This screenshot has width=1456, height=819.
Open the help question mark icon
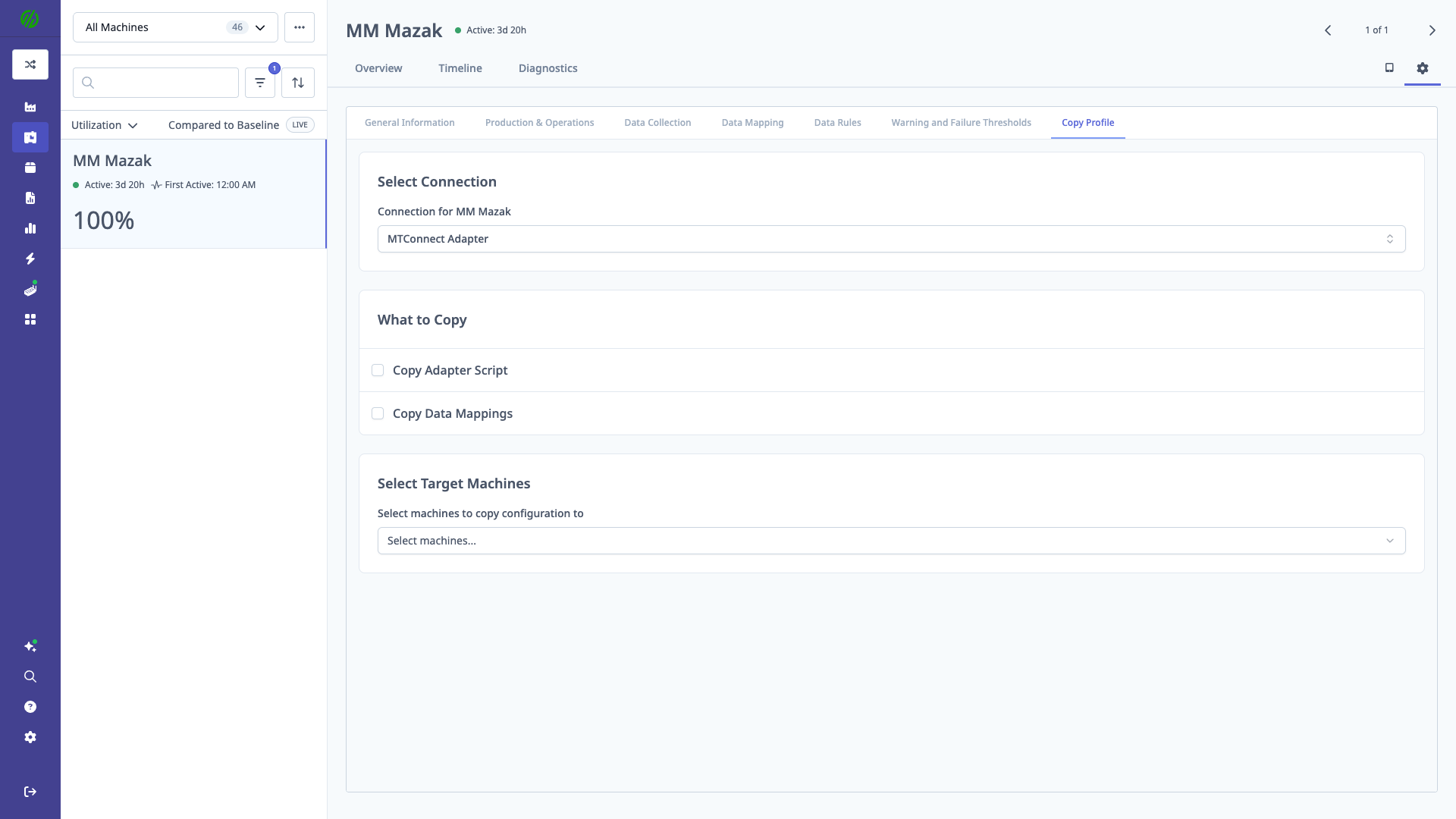click(x=30, y=707)
